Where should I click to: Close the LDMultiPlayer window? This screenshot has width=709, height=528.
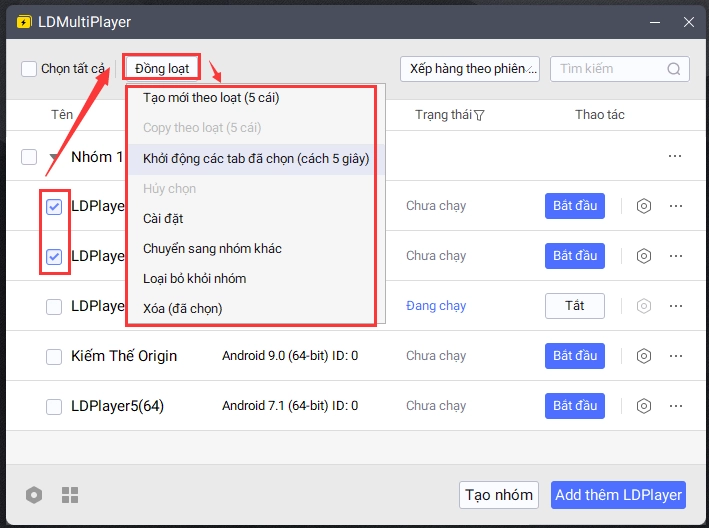pos(689,22)
